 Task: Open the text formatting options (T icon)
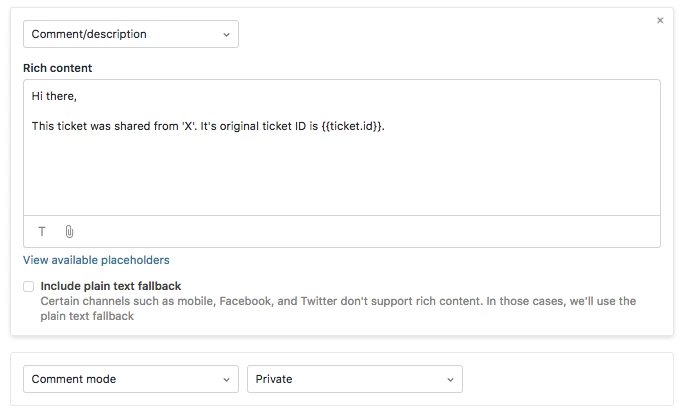click(x=42, y=232)
